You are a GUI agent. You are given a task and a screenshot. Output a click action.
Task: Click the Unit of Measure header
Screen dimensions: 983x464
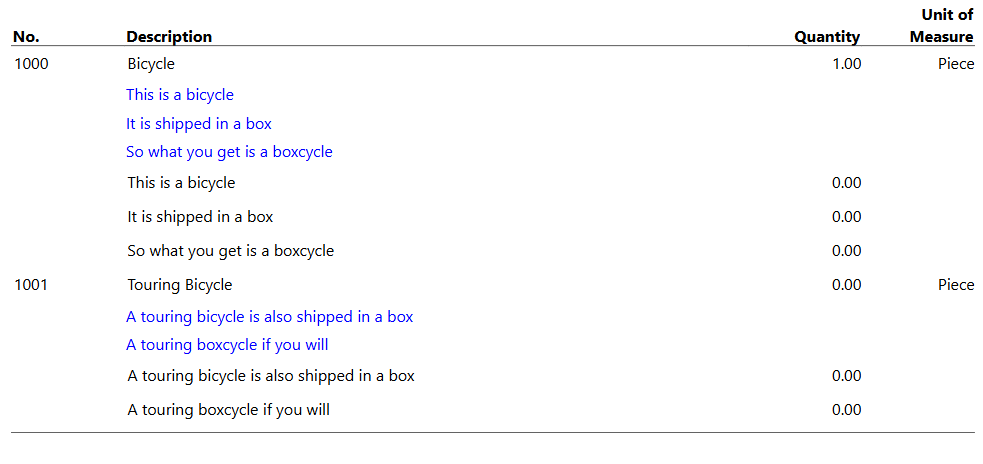[x=942, y=26]
